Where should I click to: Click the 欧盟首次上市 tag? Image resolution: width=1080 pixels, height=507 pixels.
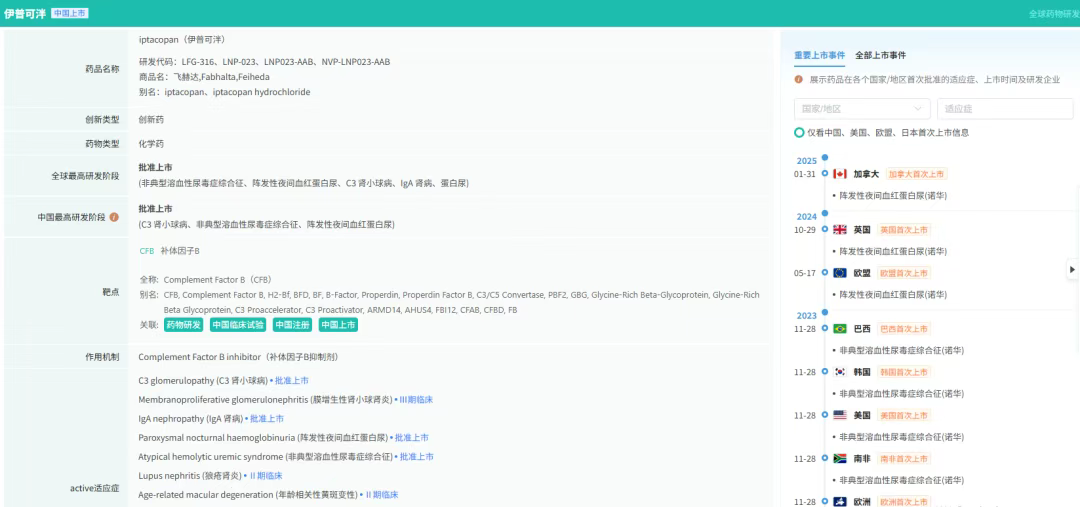pyautogui.click(x=904, y=273)
